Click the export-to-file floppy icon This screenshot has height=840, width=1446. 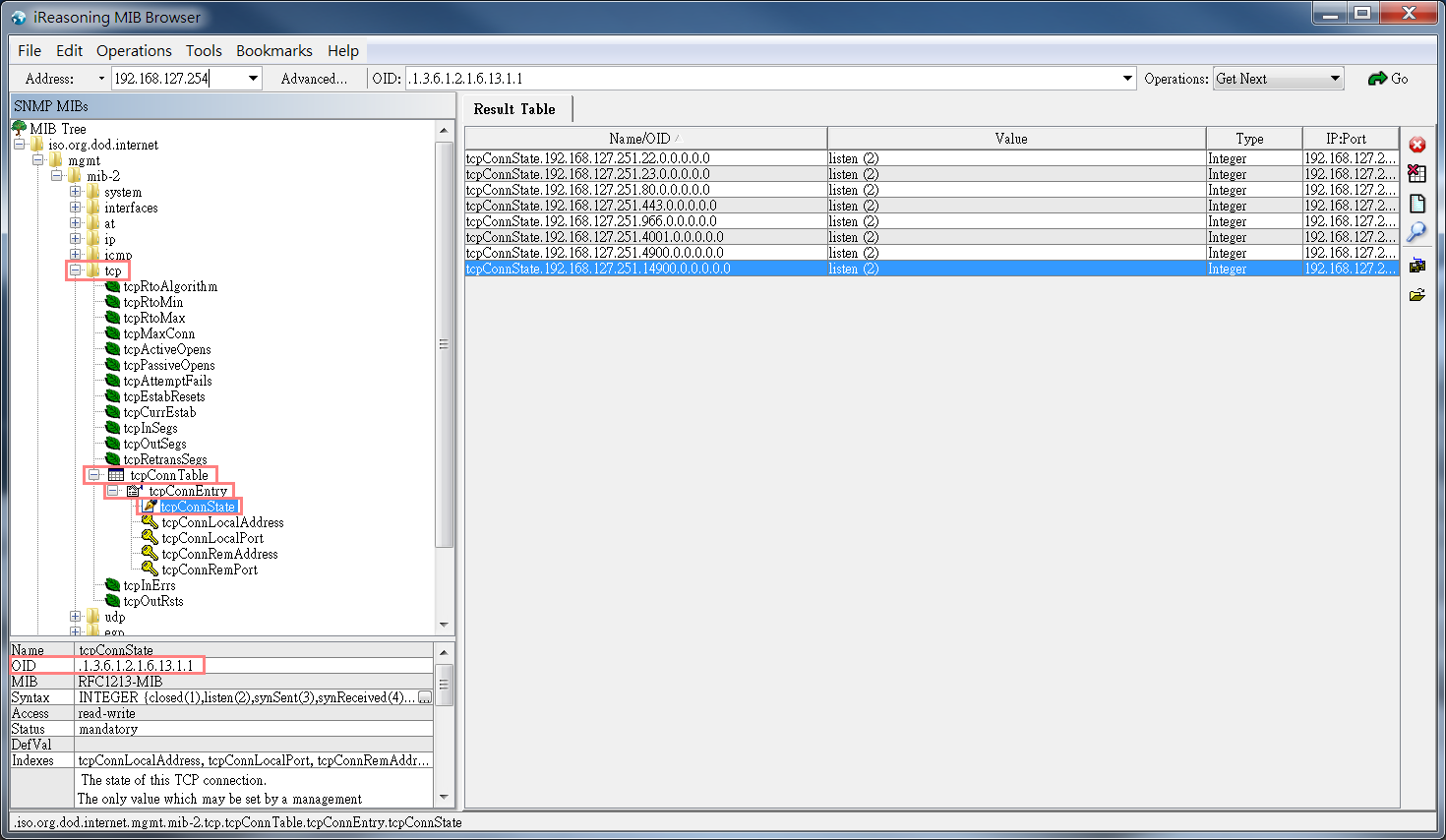coord(1416,264)
